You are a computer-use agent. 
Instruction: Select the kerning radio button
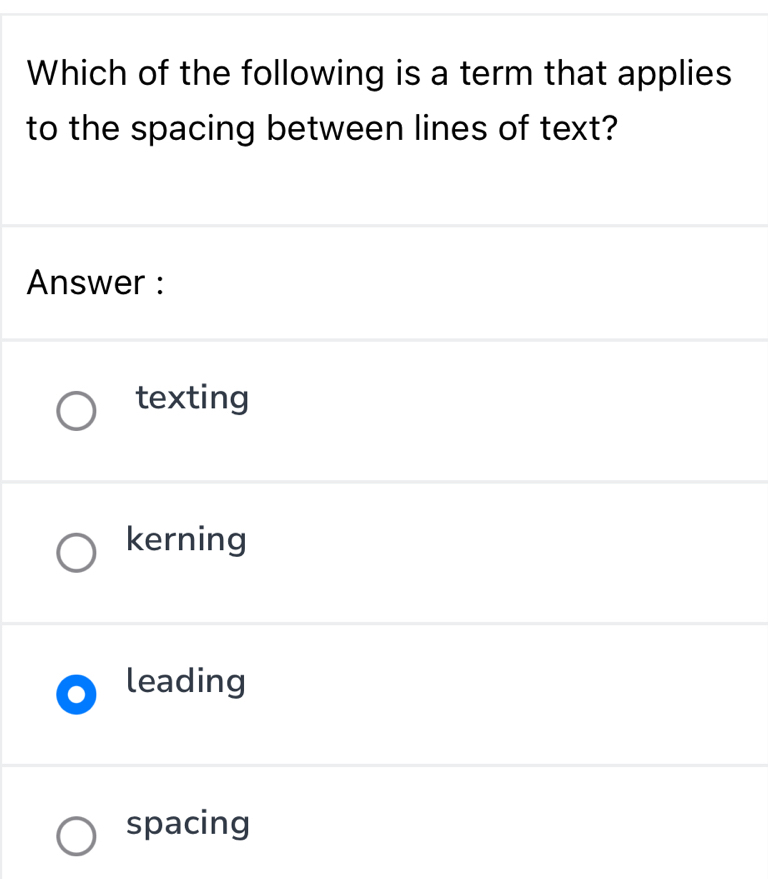point(76,552)
